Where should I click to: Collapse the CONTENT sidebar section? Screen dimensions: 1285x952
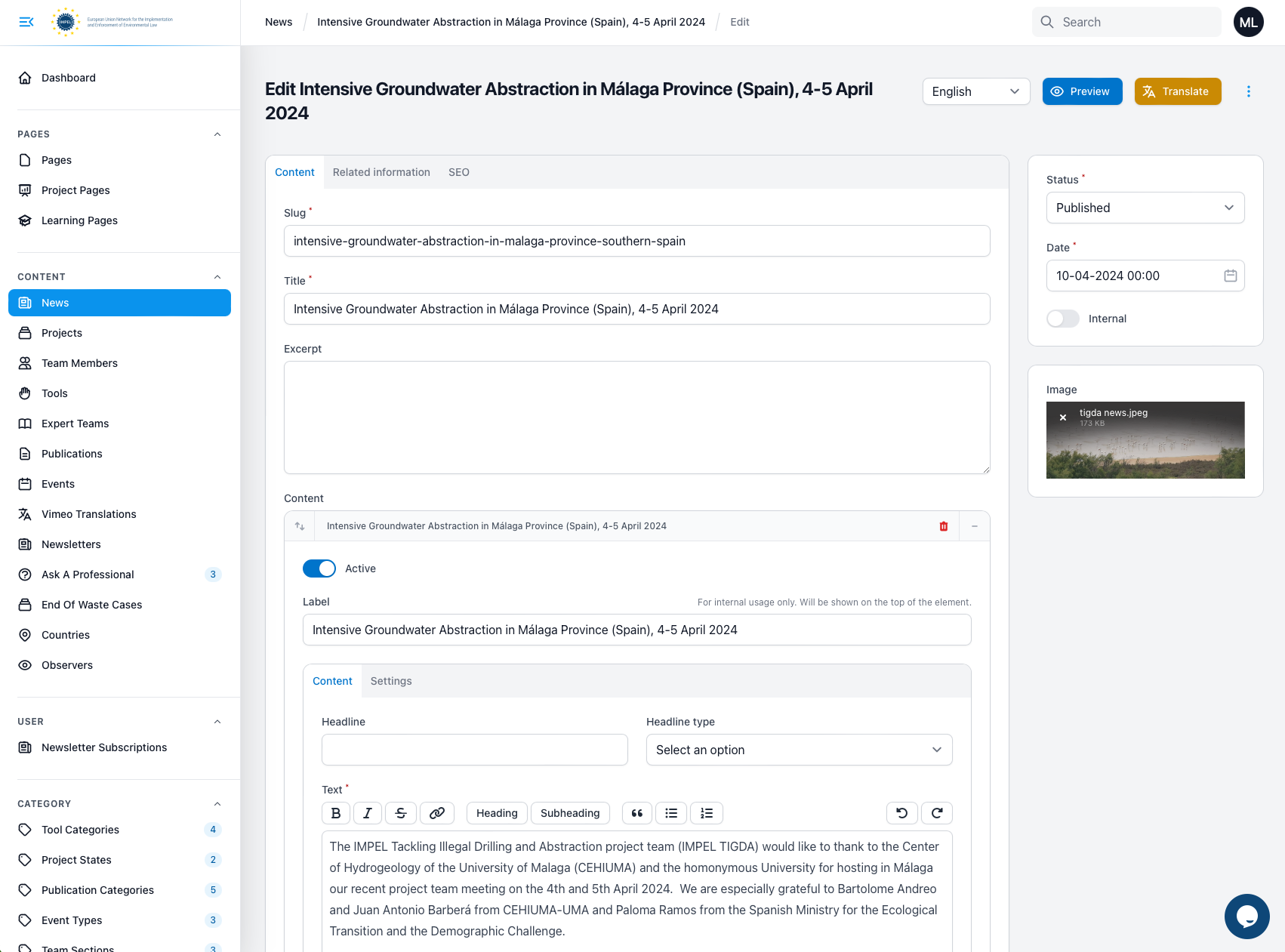click(x=217, y=277)
